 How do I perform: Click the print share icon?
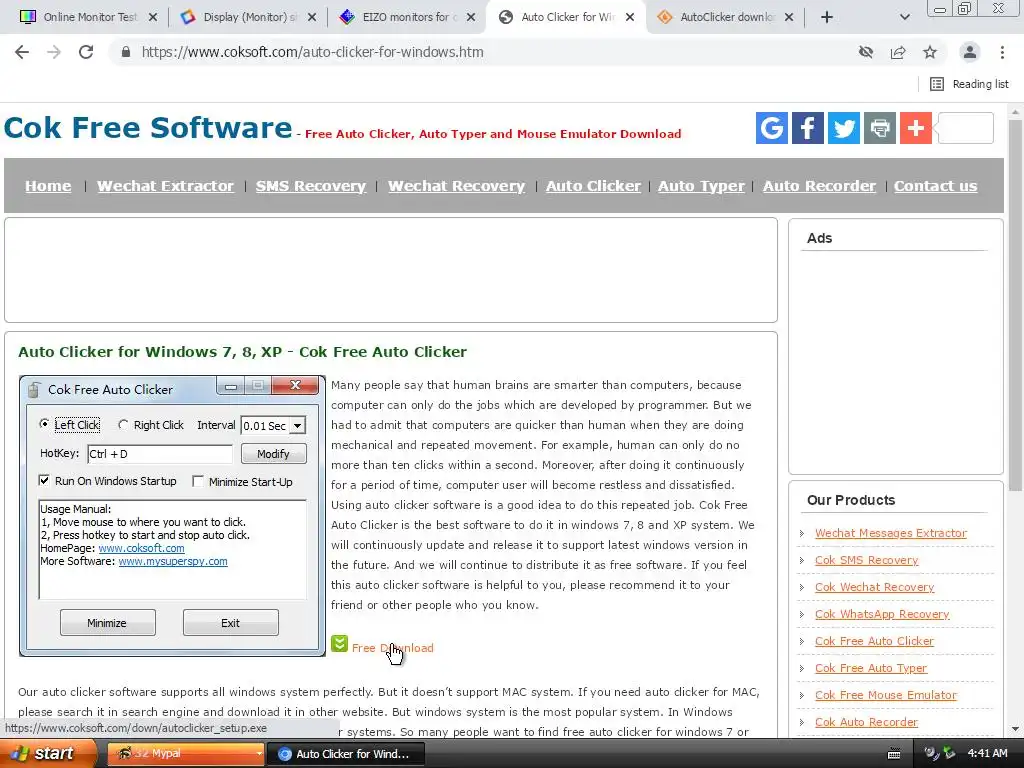tap(880, 127)
